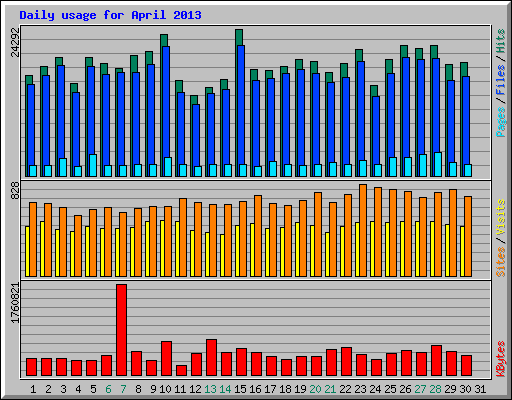The width and height of the screenshot is (512, 400).
Task: Click the red KBytes bar for day 28
Action: 436,361
